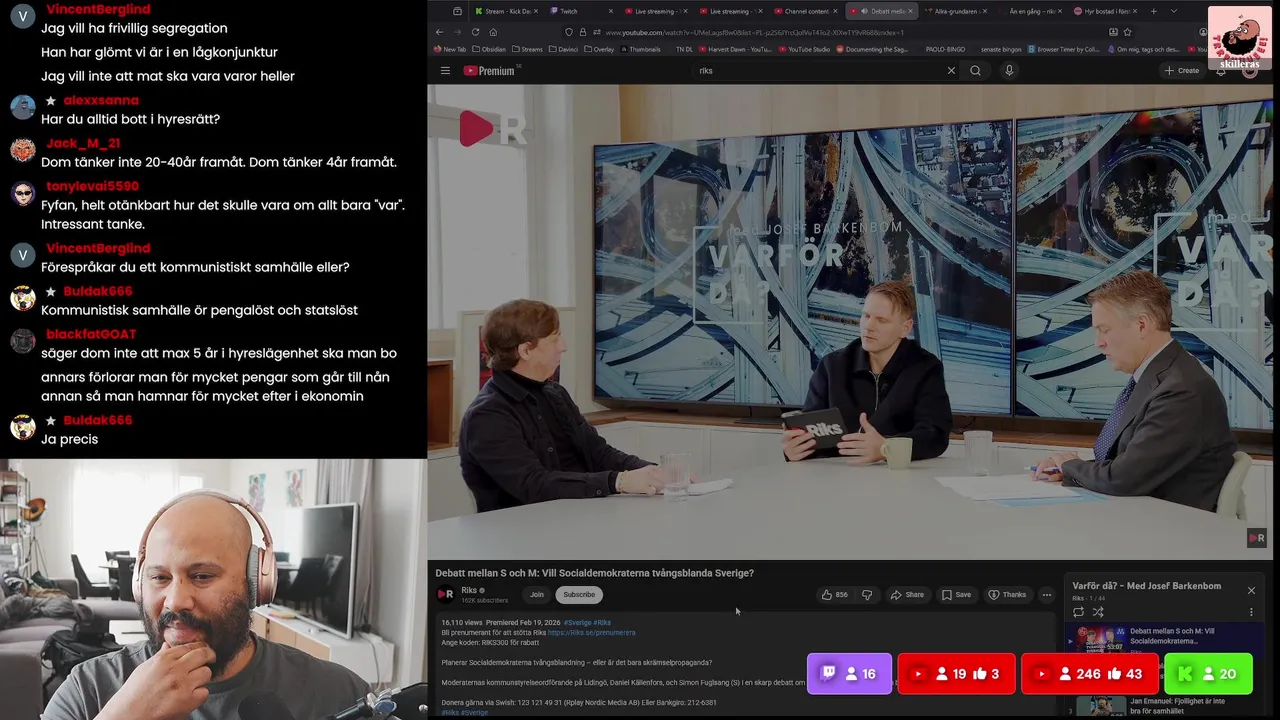Toggle loop for the playlist
1280x720 pixels.
pos(1078,612)
